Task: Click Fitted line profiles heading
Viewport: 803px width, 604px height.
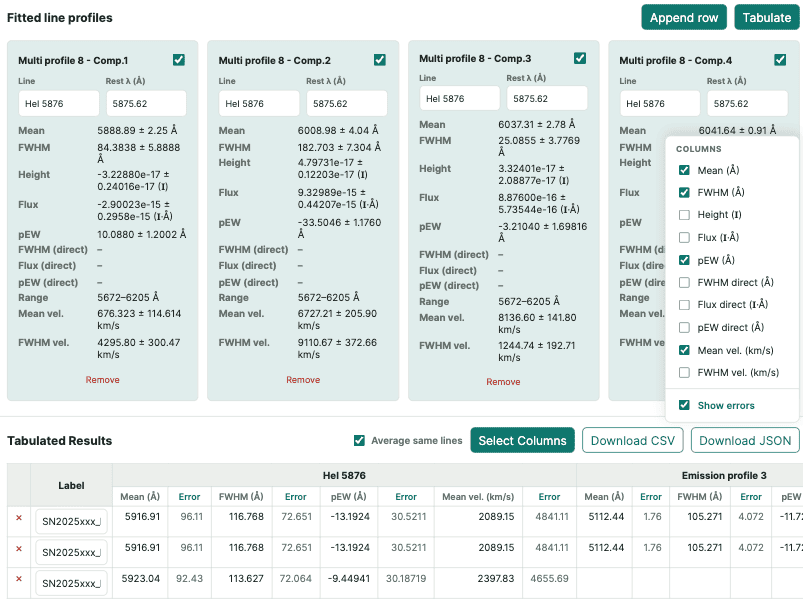Action: click(x=59, y=17)
